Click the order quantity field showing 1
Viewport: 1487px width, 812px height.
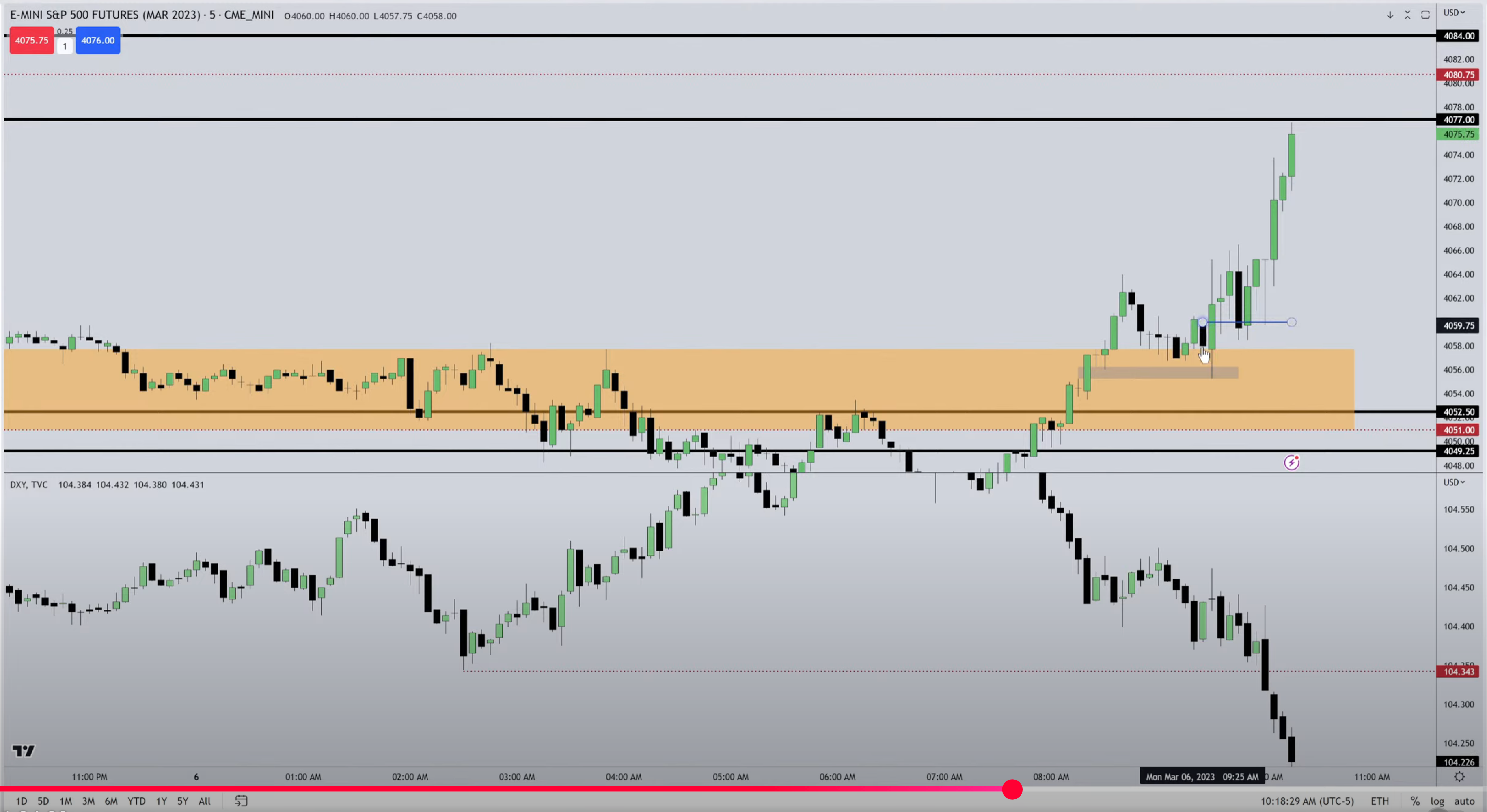(x=65, y=46)
